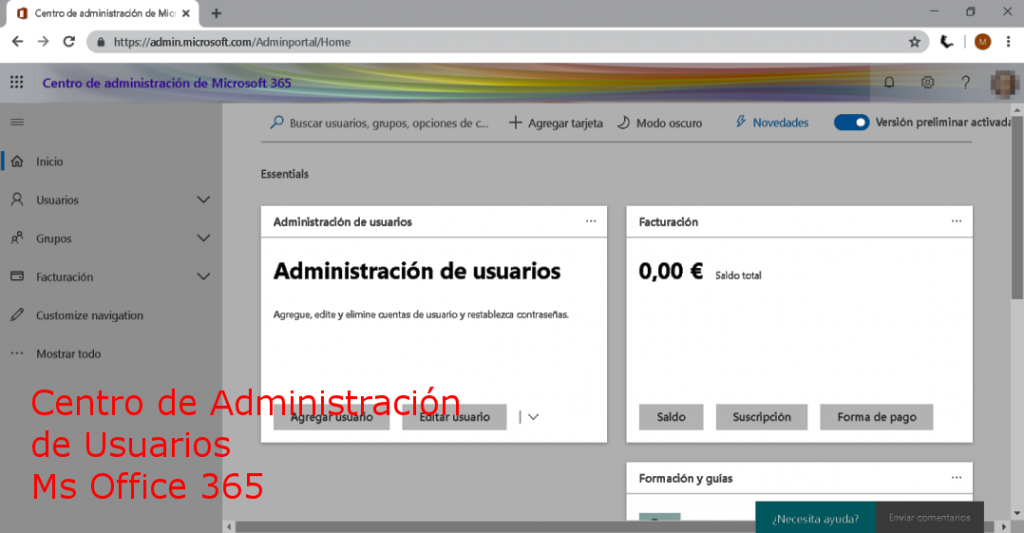
Task: Click the phone extension icon
Action: click(x=946, y=42)
